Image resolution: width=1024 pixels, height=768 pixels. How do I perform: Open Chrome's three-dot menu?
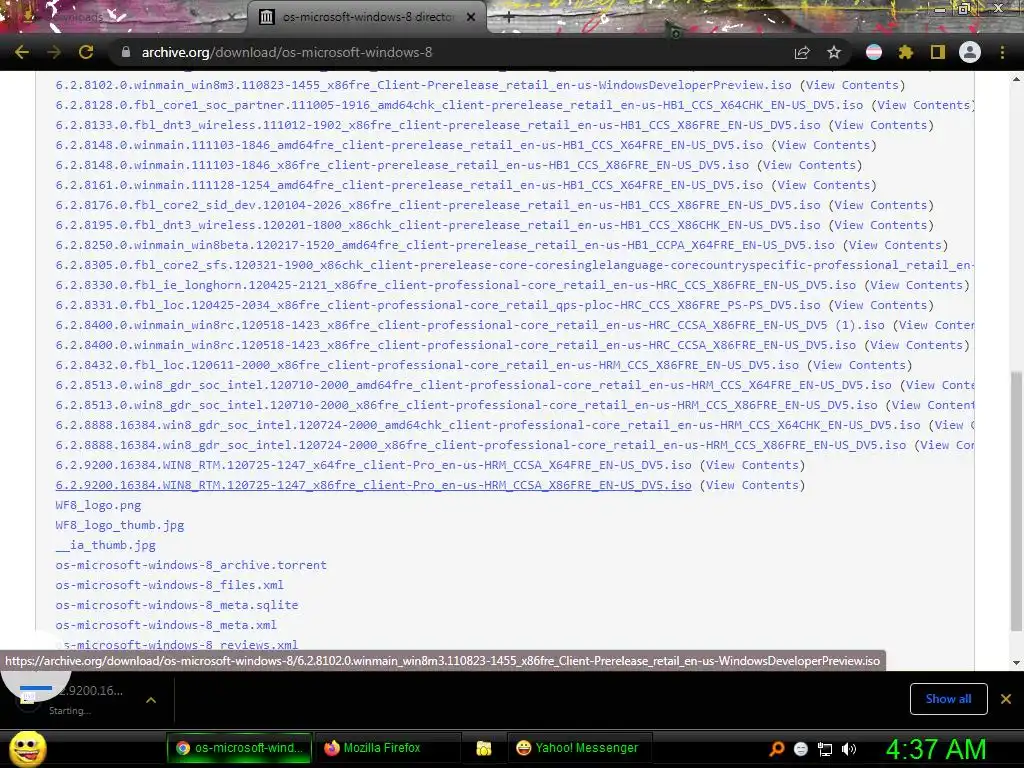[x=1002, y=52]
